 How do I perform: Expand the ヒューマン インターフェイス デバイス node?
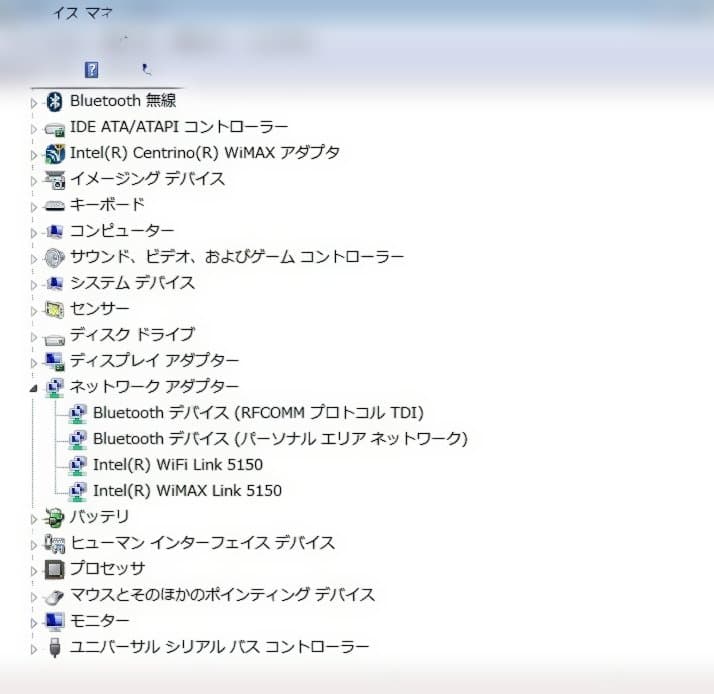click(x=34, y=545)
